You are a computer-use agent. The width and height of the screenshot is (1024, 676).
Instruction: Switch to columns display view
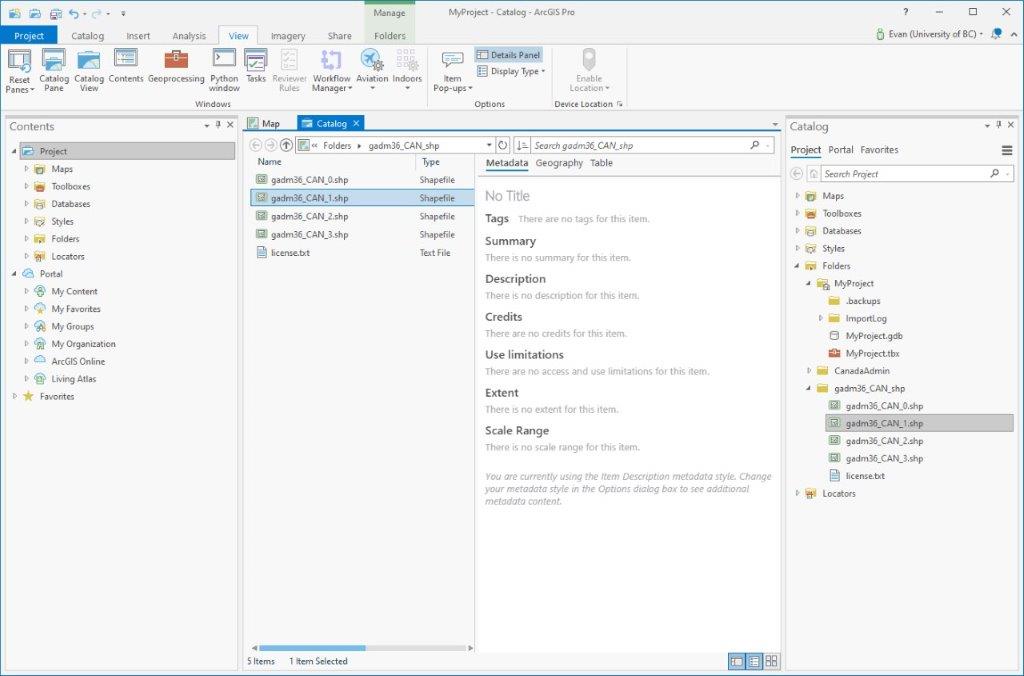pos(754,661)
